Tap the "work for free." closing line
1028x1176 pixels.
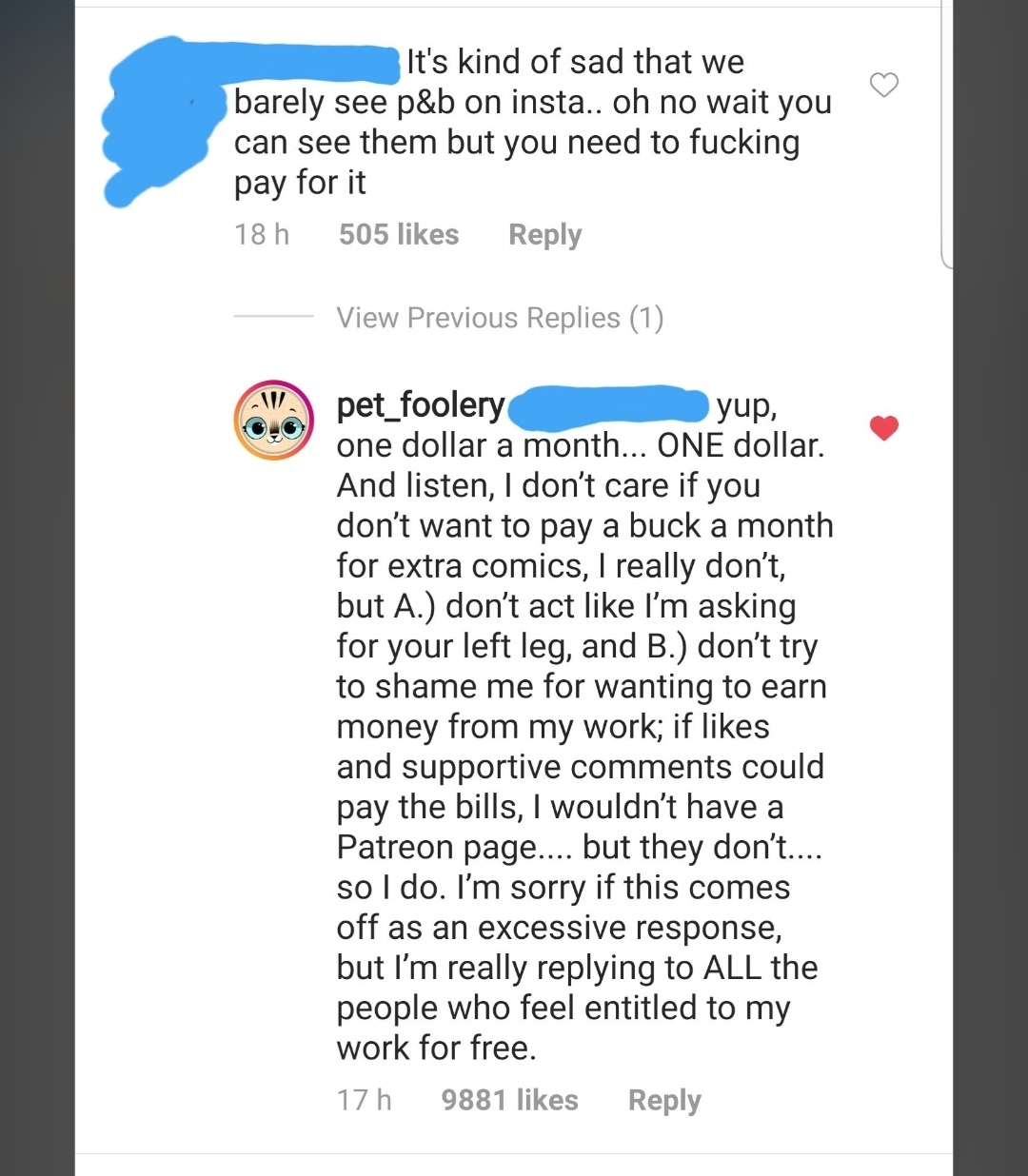click(437, 1048)
